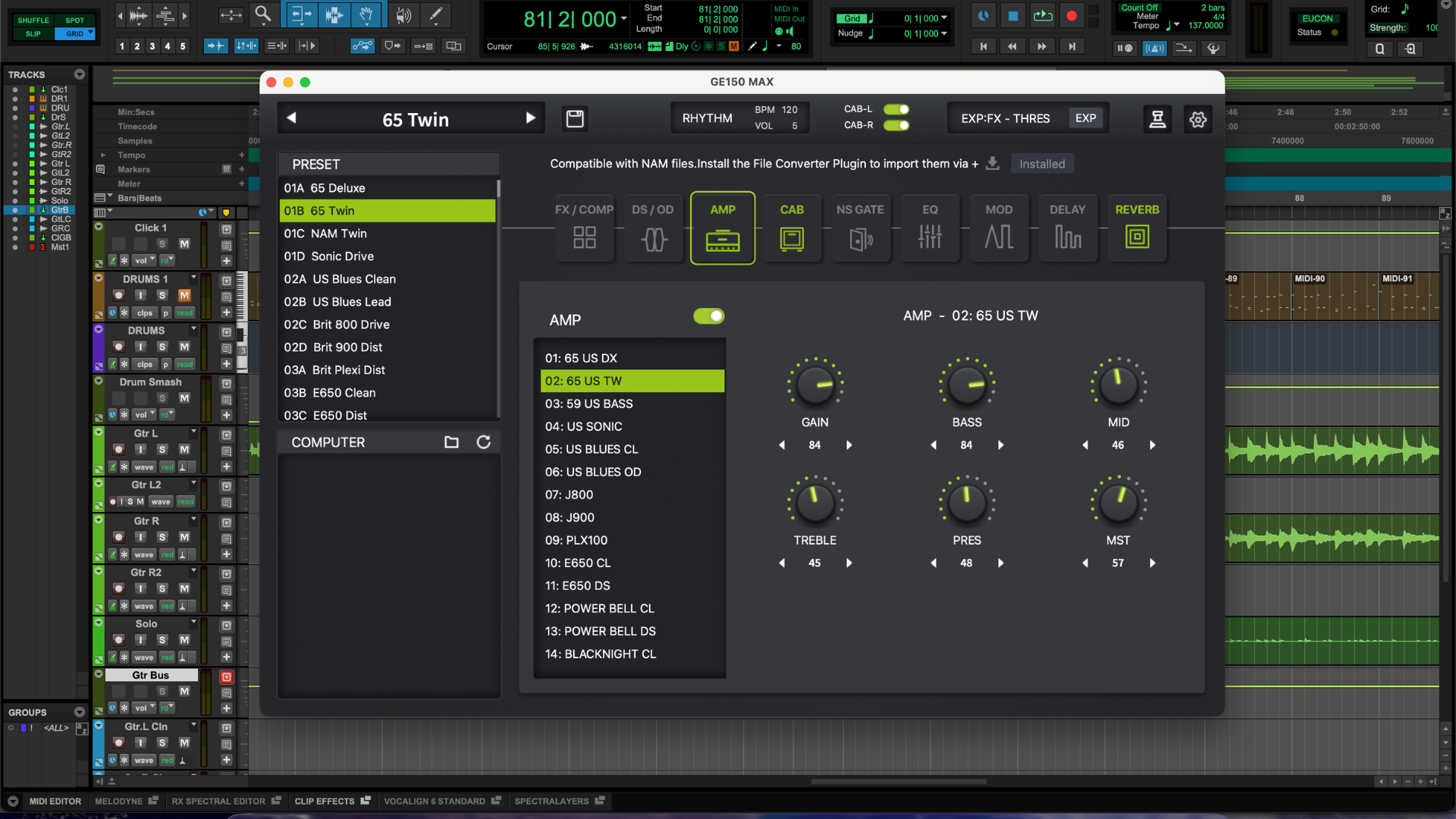Open the Grid value dropdown
Screen dimensions: 1456x819
(944, 18)
